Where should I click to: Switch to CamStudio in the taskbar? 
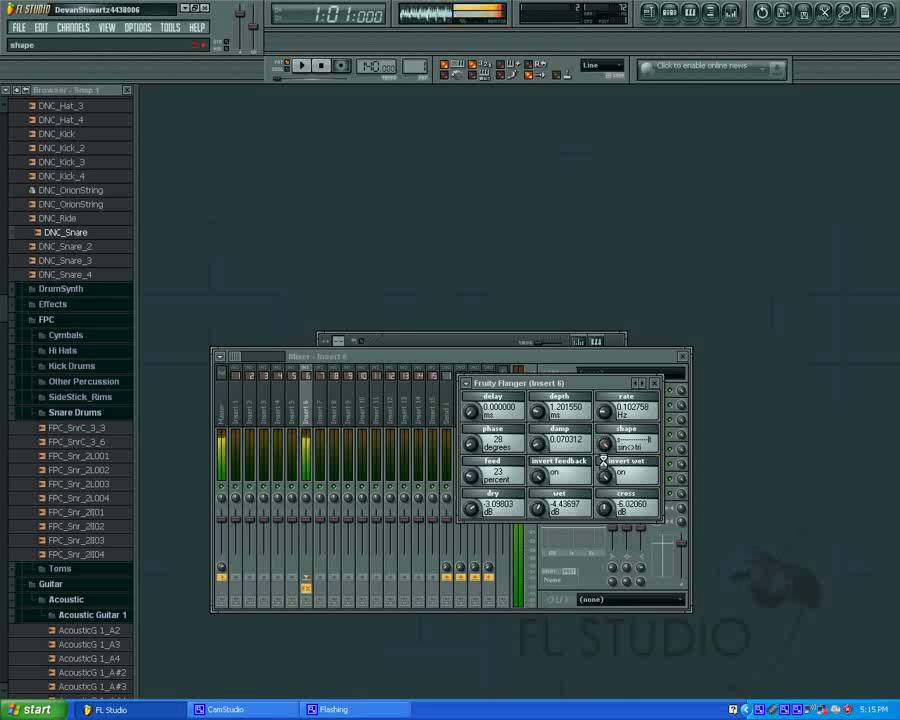244,710
